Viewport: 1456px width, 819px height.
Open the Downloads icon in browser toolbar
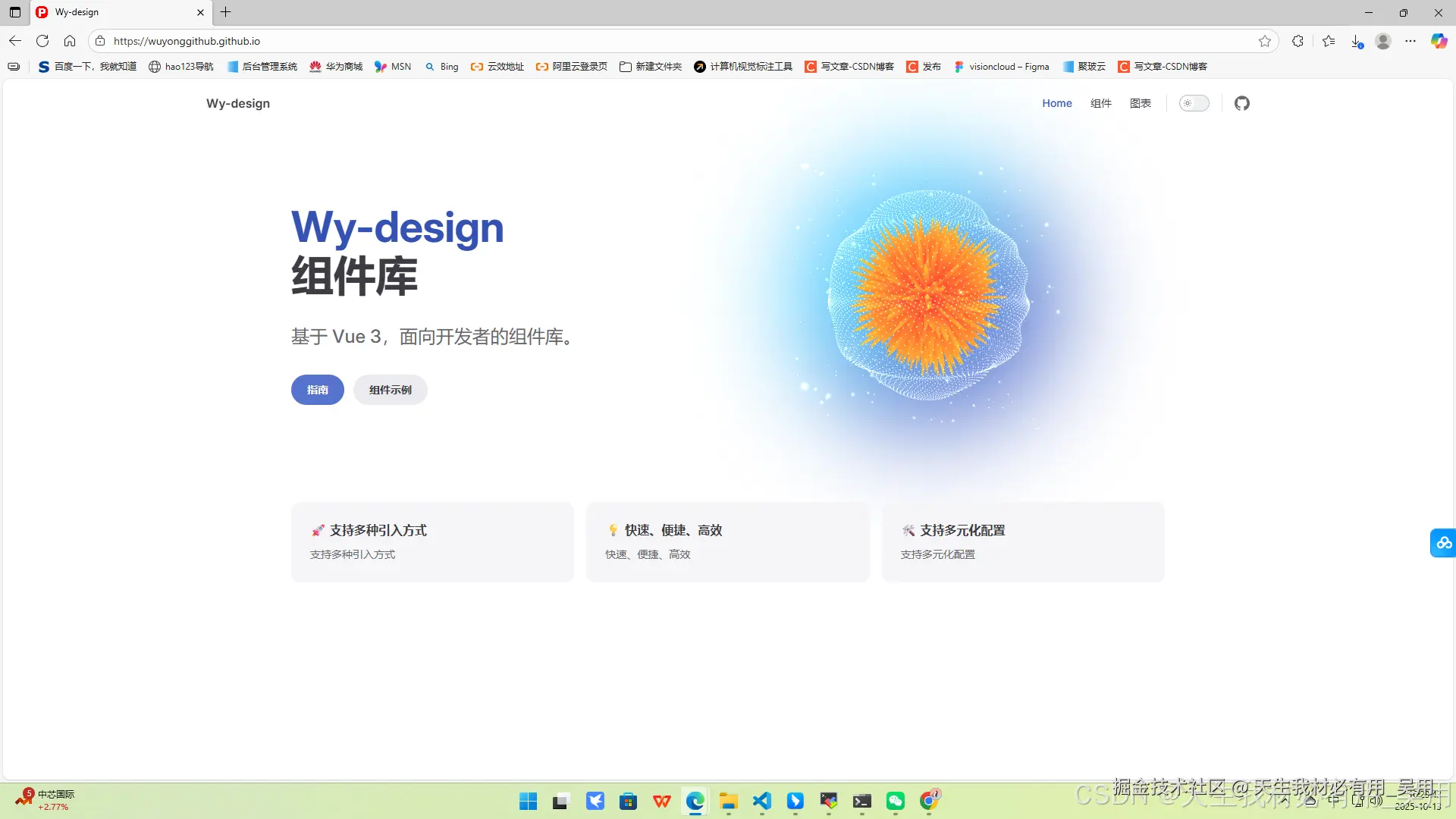(x=1357, y=41)
